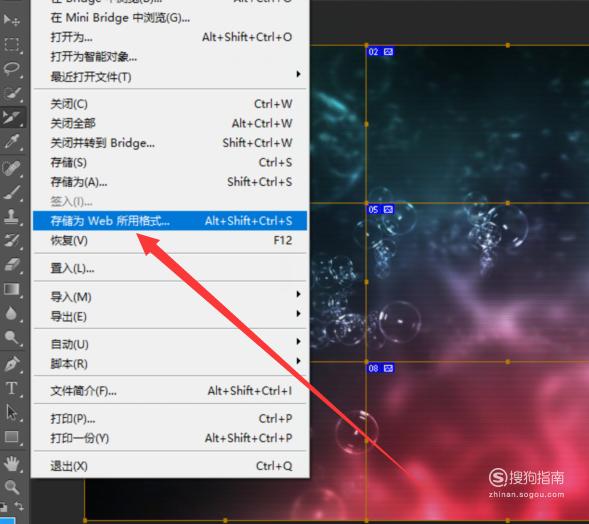The image size is (589, 524).
Task: Select the Slice tool
Action: [11, 117]
